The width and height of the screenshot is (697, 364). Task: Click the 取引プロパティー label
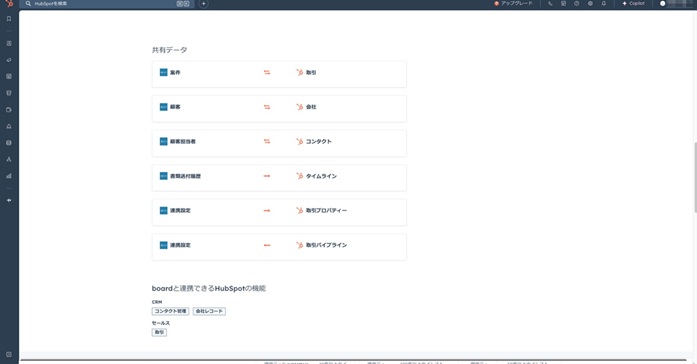tap(326, 211)
